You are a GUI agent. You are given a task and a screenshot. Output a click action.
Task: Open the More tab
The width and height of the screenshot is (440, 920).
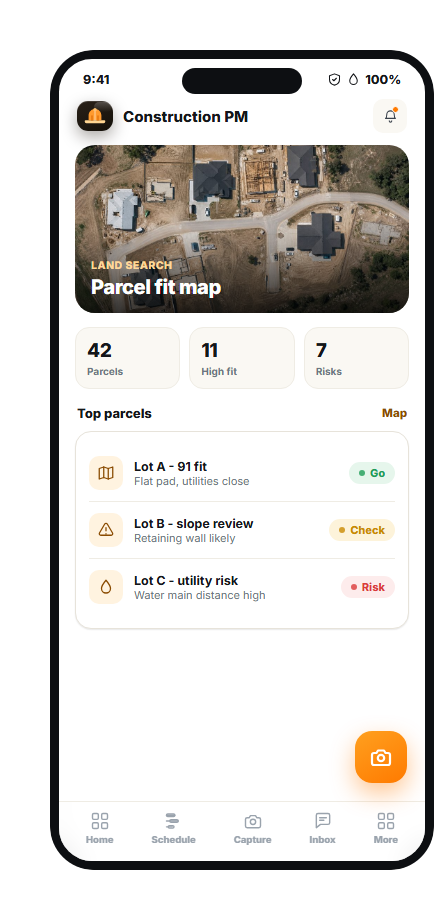pyautogui.click(x=385, y=828)
